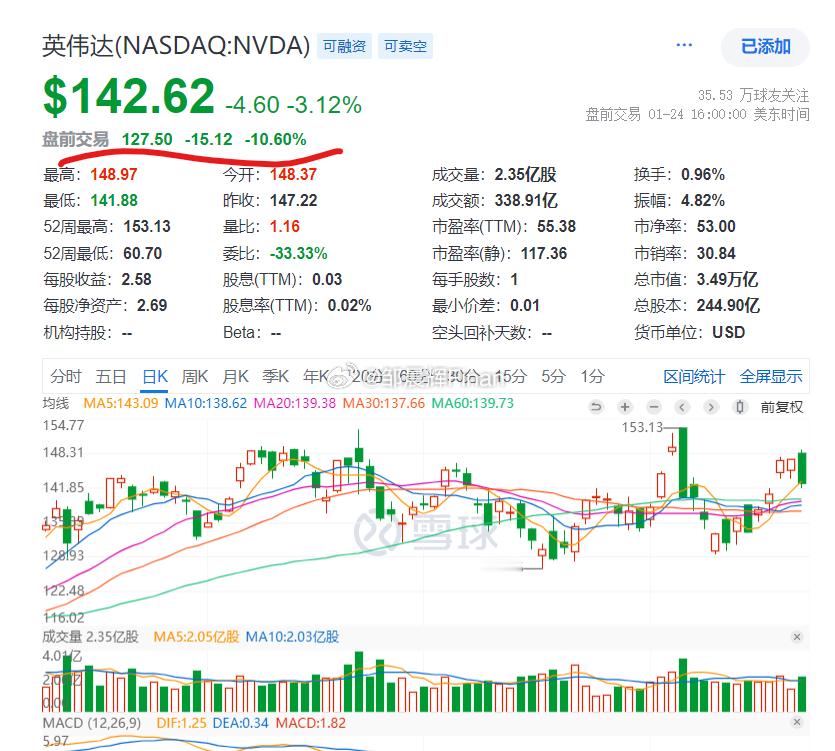Click the 市盈率(静) 117.36 value
Screen dimensions: 835x751
[x=544, y=254]
